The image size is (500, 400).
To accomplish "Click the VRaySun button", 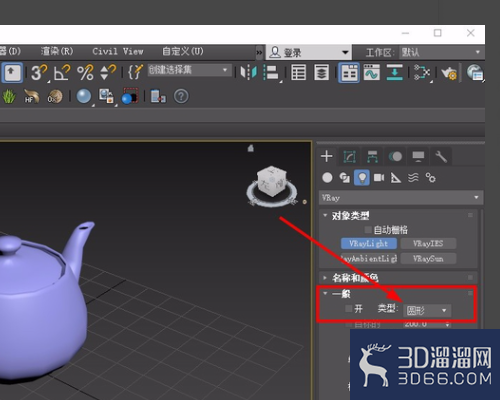I will coord(428,258).
